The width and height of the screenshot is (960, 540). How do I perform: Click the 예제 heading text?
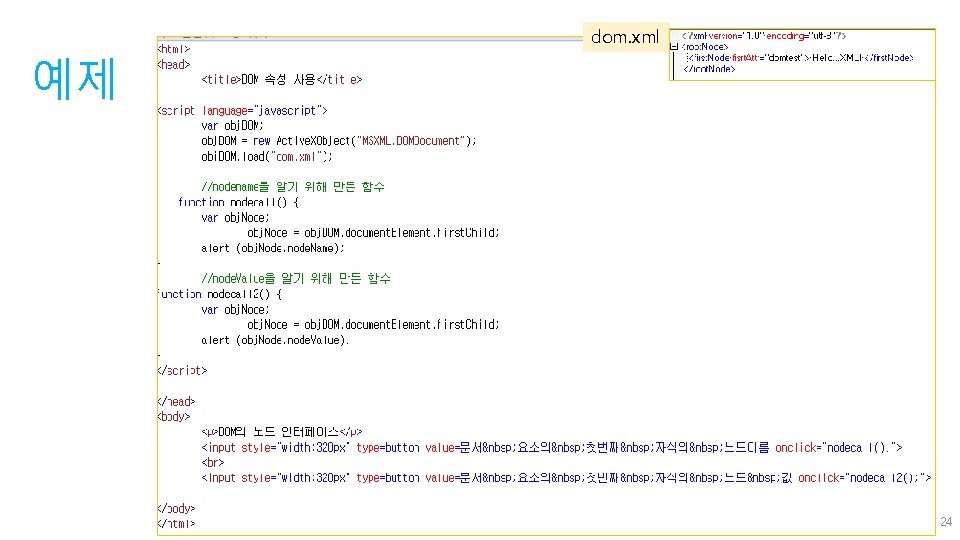point(74,79)
